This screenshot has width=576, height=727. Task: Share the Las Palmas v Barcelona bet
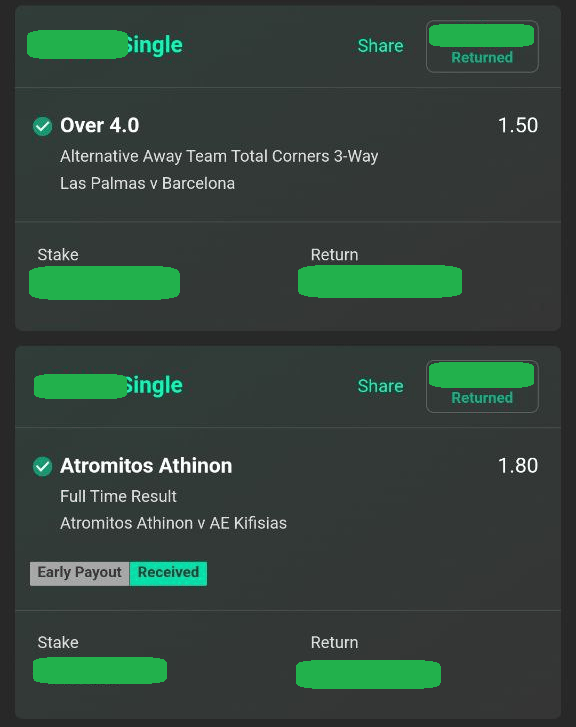click(x=380, y=46)
